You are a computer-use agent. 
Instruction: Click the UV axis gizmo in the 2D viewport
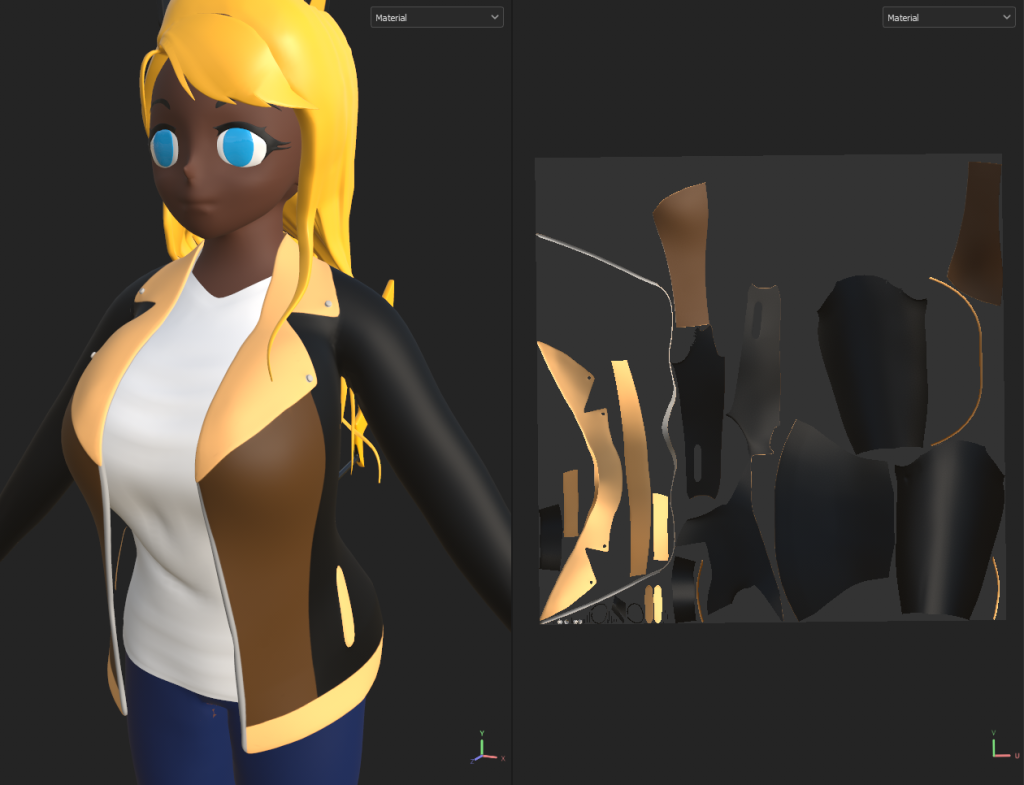tap(996, 747)
